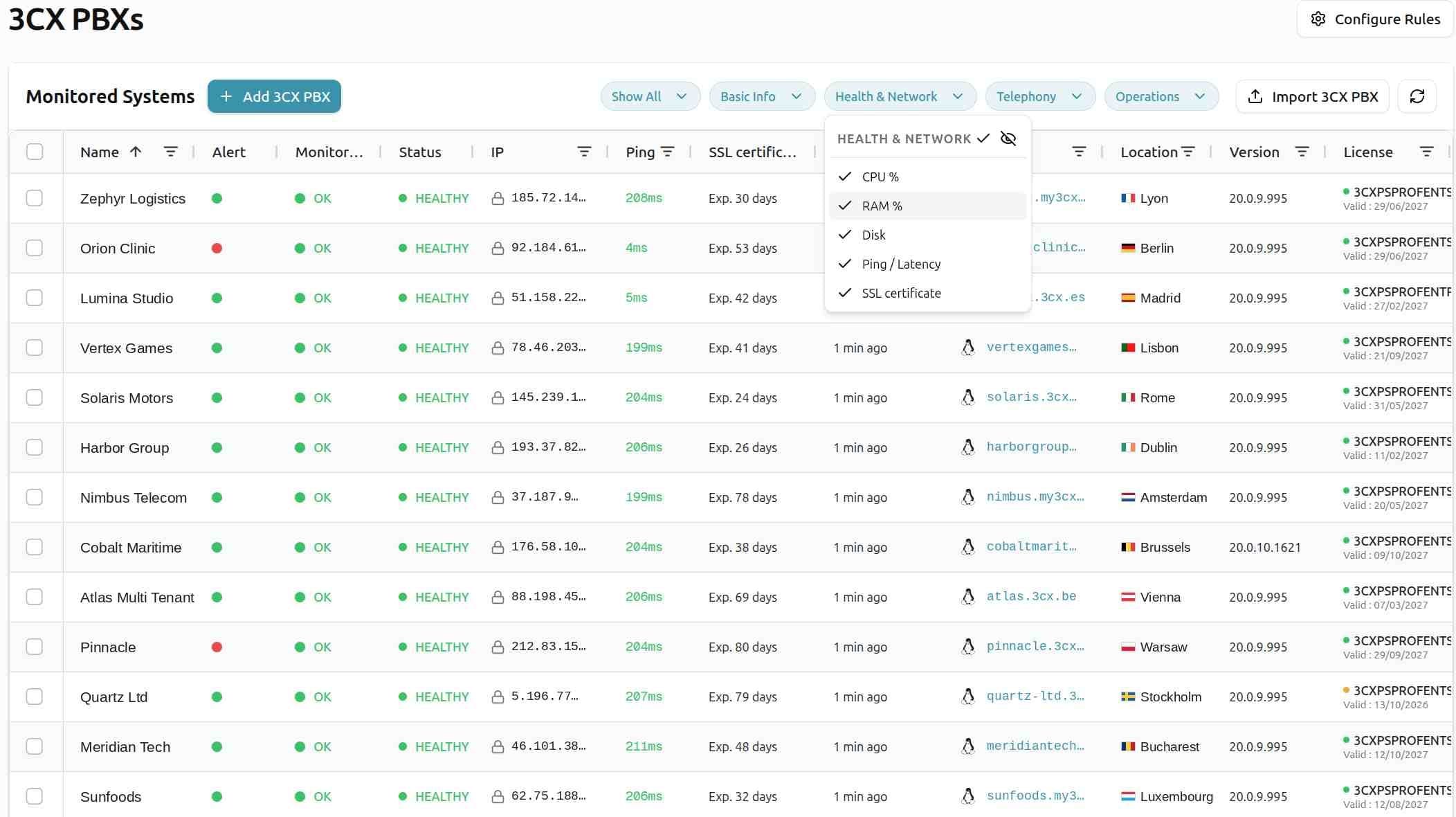Image resolution: width=1456 pixels, height=817 pixels.
Task: Check the Harbor Group row checkbox
Action: coord(34,447)
